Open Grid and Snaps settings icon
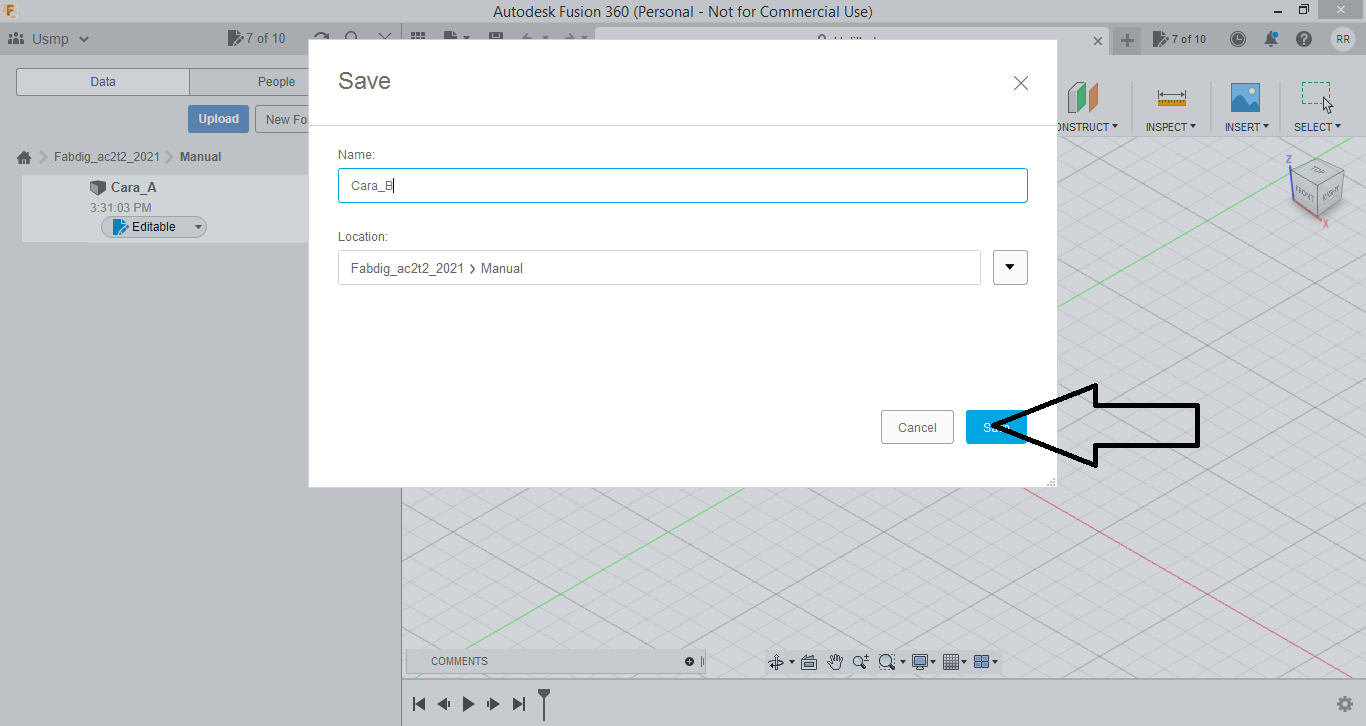Image resolution: width=1366 pixels, height=726 pixels. [x=951, y=662]
